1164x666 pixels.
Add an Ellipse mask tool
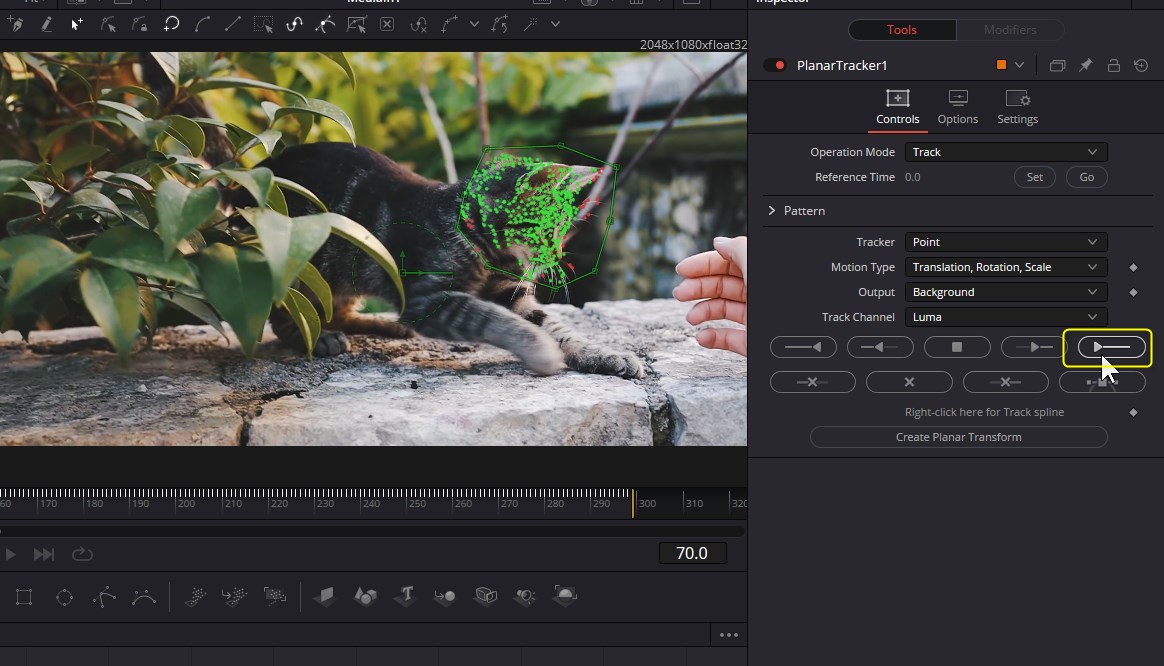65,597
